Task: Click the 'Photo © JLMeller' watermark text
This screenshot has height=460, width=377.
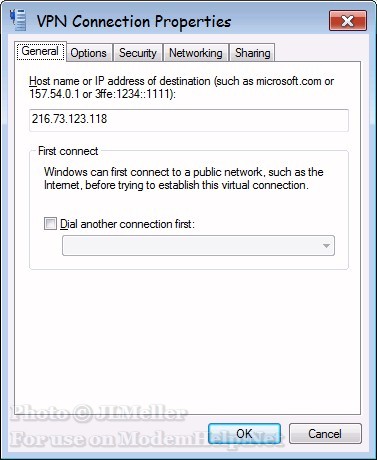Action: click(x=98, y=413)
